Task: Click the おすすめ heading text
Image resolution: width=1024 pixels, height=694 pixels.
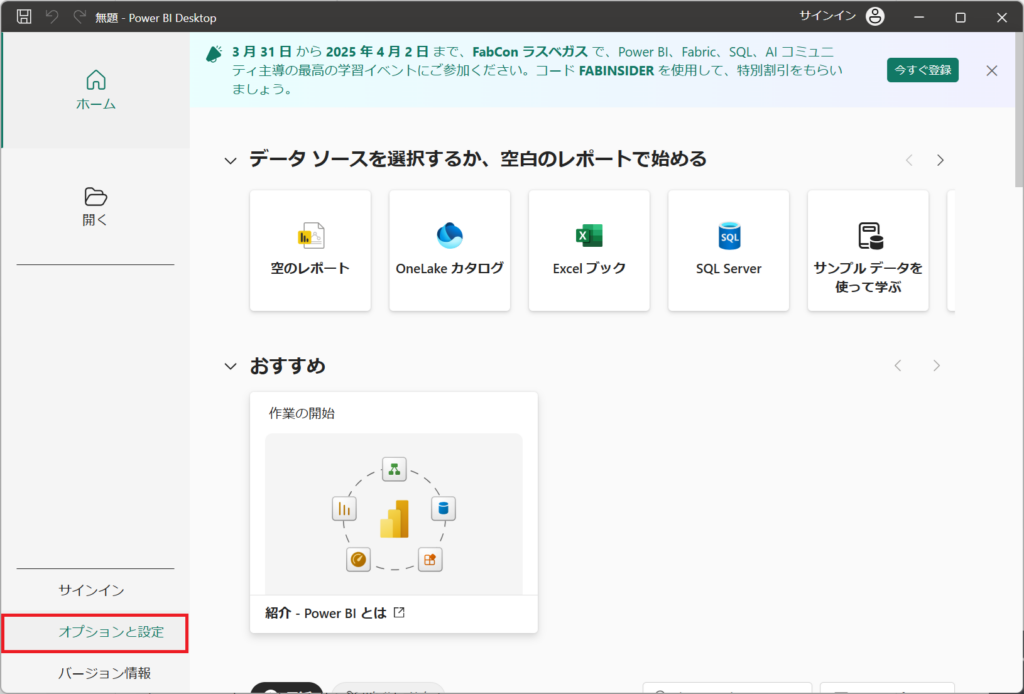Action: pos(287,366)
